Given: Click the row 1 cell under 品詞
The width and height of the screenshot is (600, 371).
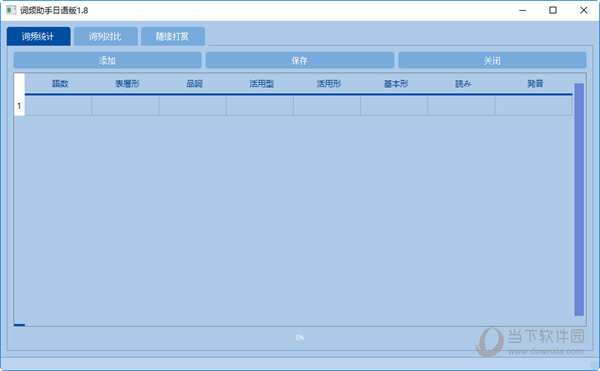Looking at the screenshot, I should tap(193, 106).
